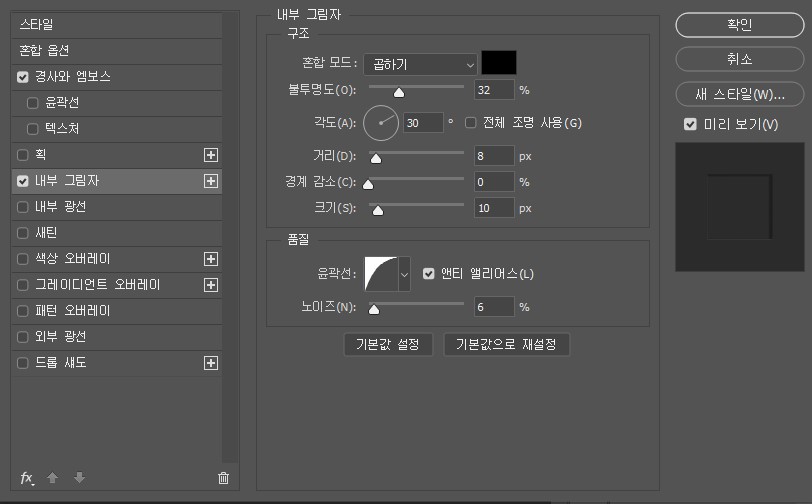
Task: Click the style preview thumbnail
Action: point(740,207)
